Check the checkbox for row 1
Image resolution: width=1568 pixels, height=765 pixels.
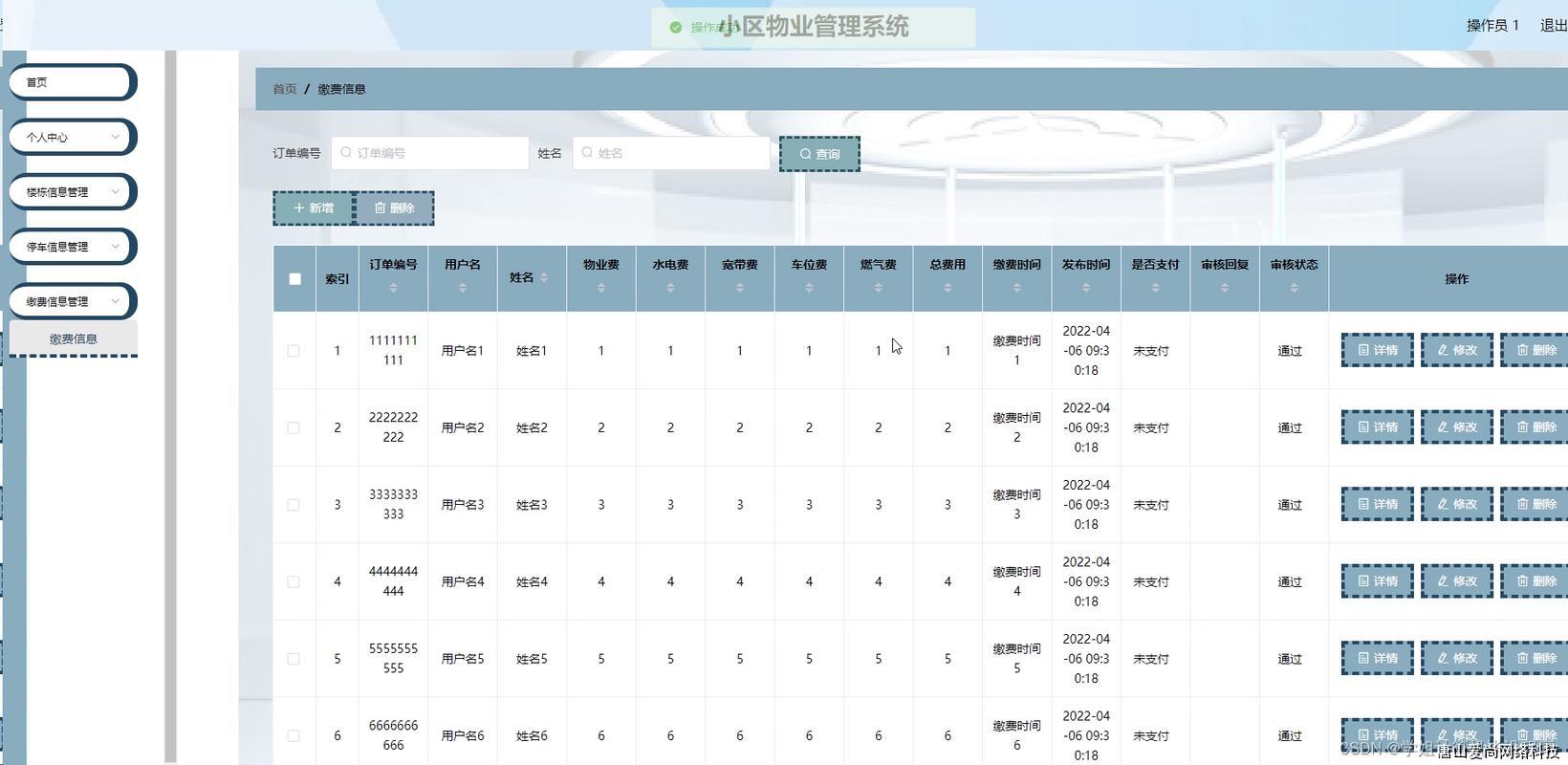point(294,351)
